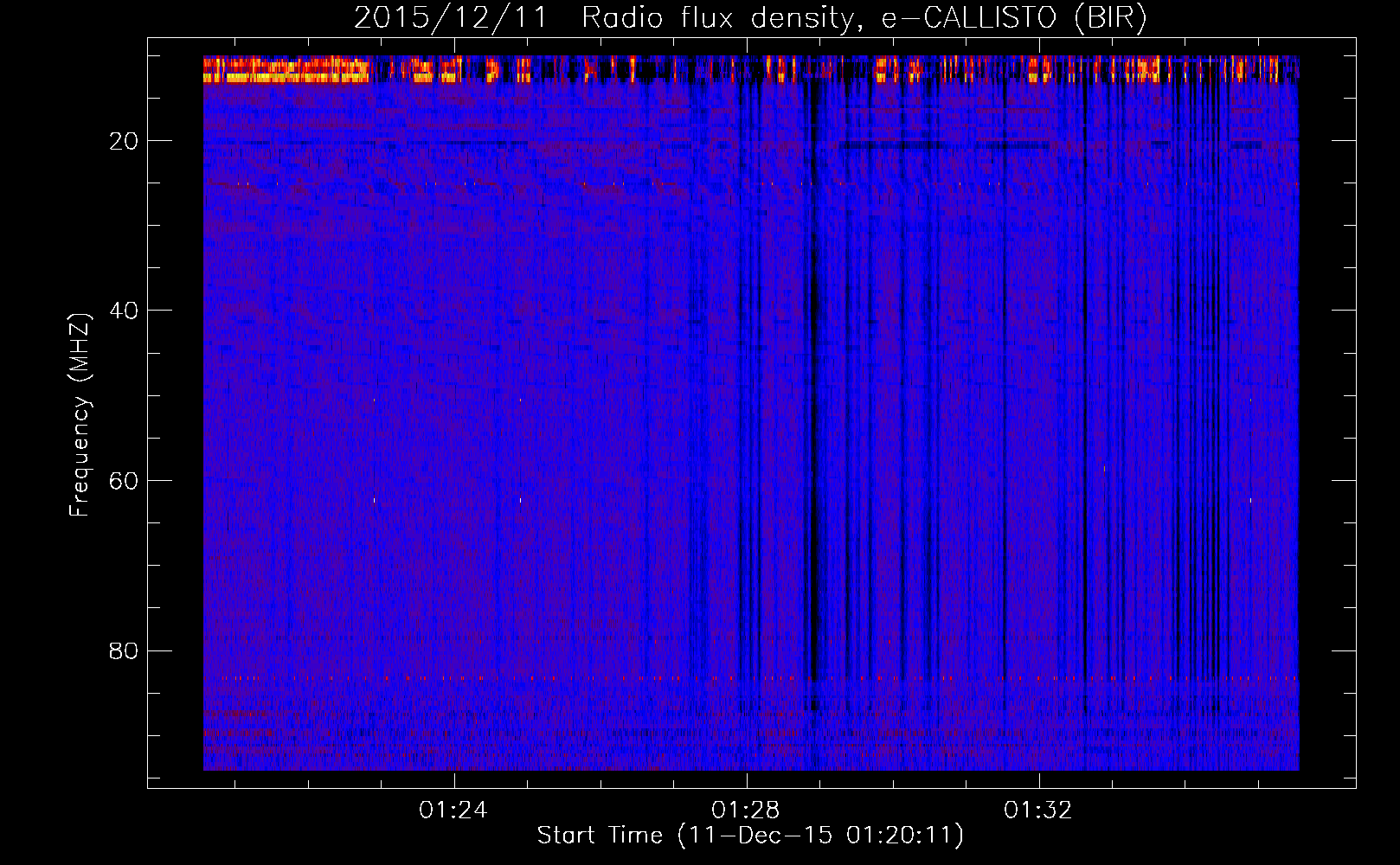Screen dimensions: 1400x865
Task: Click the bright yellow-red interference band at the top-left of the spectrogram
Action: coord(286,69)
